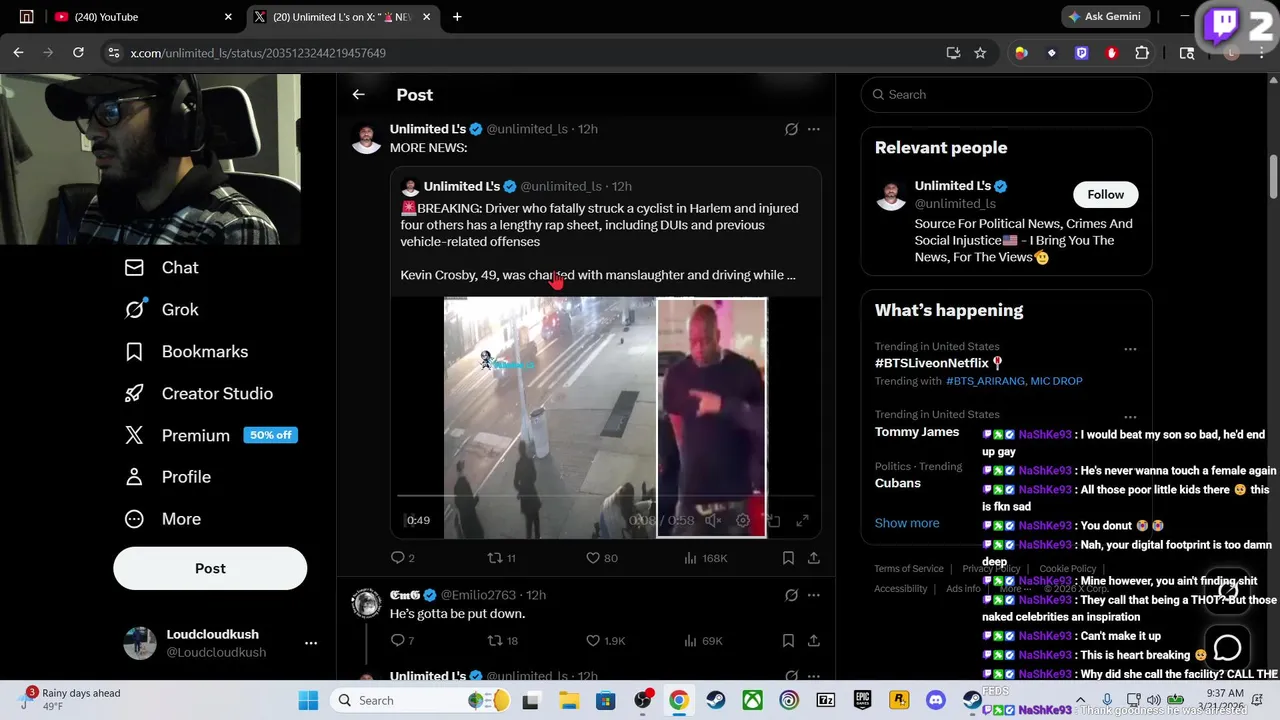Screen dimensions: 1280x720
Task: Open more options on Emilio2763's comment
Action: pos(814,595)
